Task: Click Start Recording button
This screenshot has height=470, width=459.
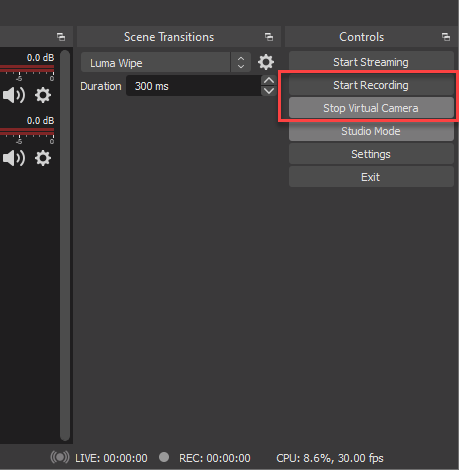Action: tap(371, 85)
